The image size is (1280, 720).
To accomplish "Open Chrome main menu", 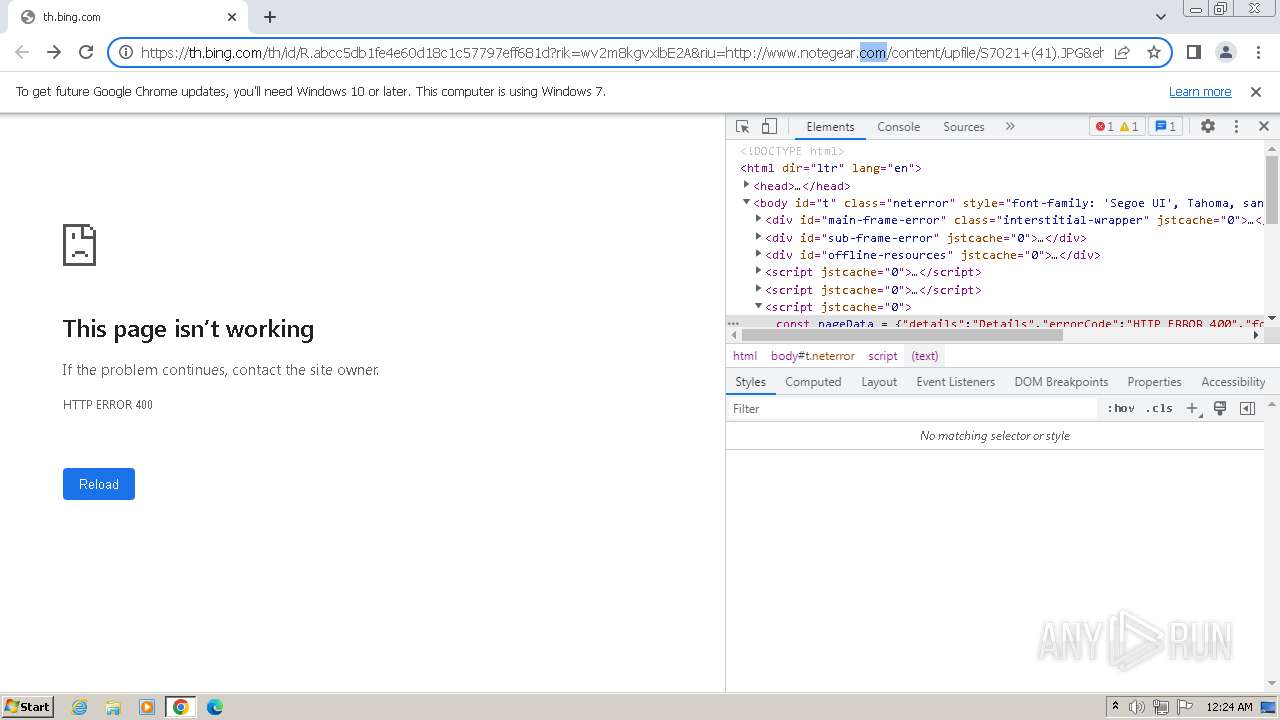I will tap(1258, 52).
